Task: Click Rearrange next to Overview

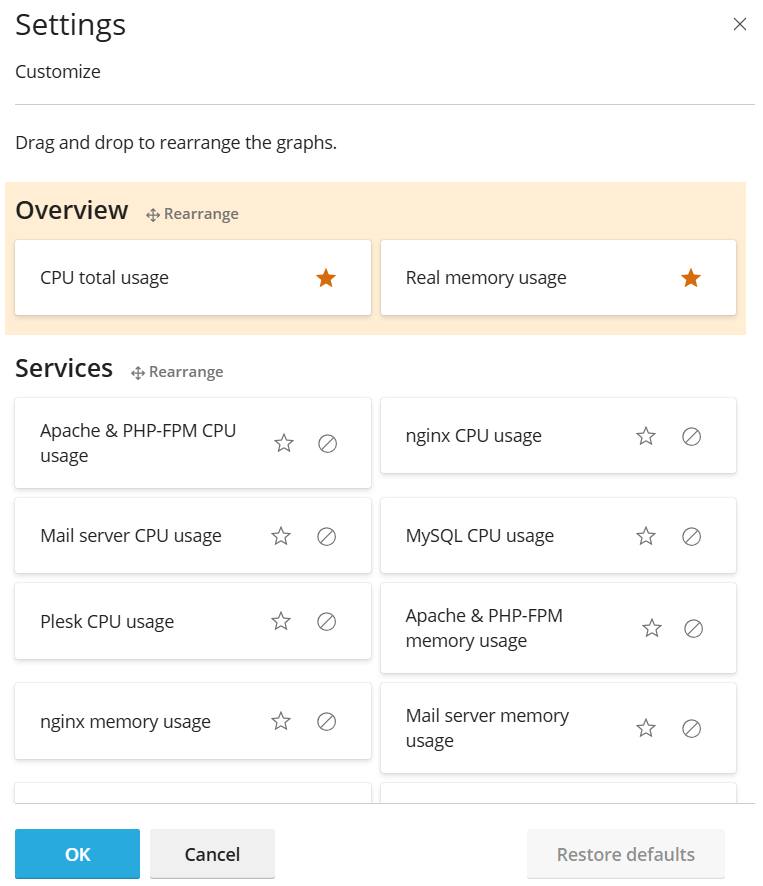Action: pyautogui.click(x=192, y=214)
